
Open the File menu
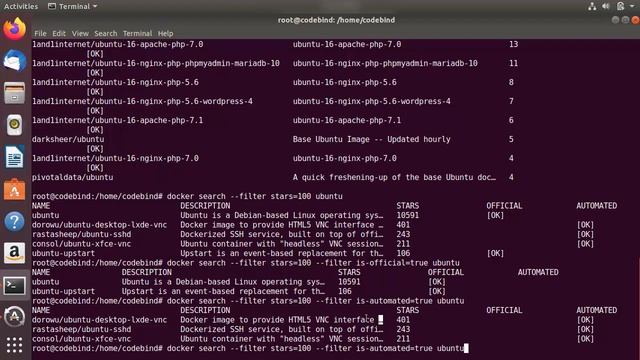40,33
